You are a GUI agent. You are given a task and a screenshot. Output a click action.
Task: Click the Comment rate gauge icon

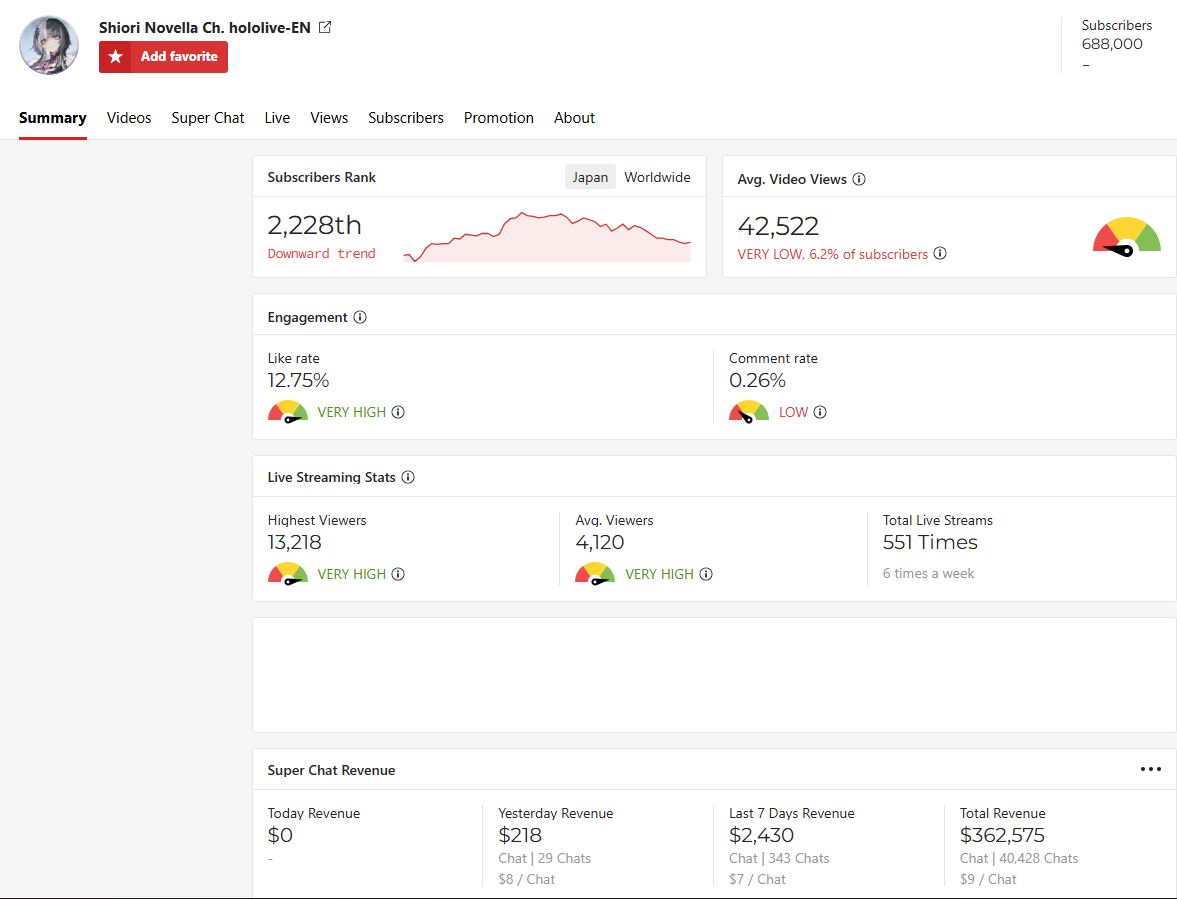(x=748, y=412)
